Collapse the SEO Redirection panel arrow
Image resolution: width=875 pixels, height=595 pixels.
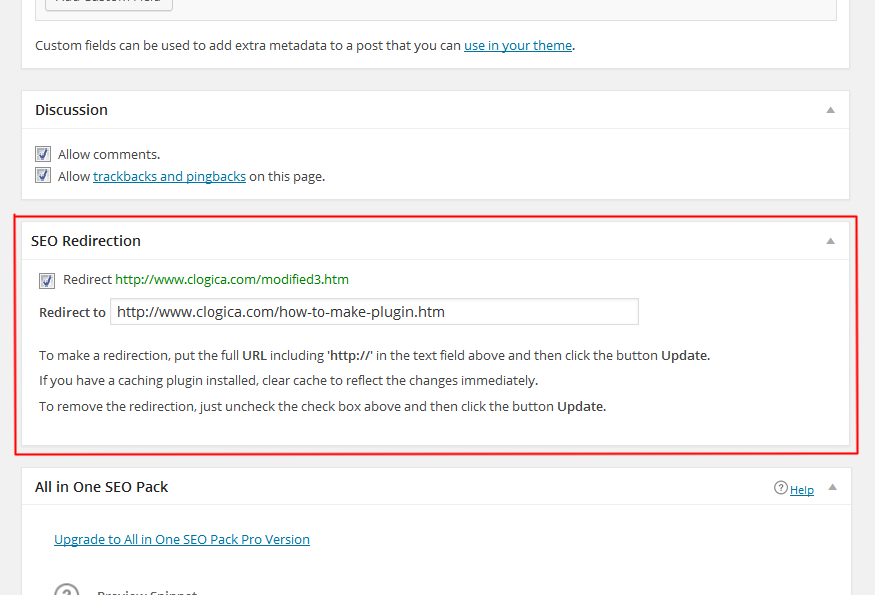tap(830, 241)
